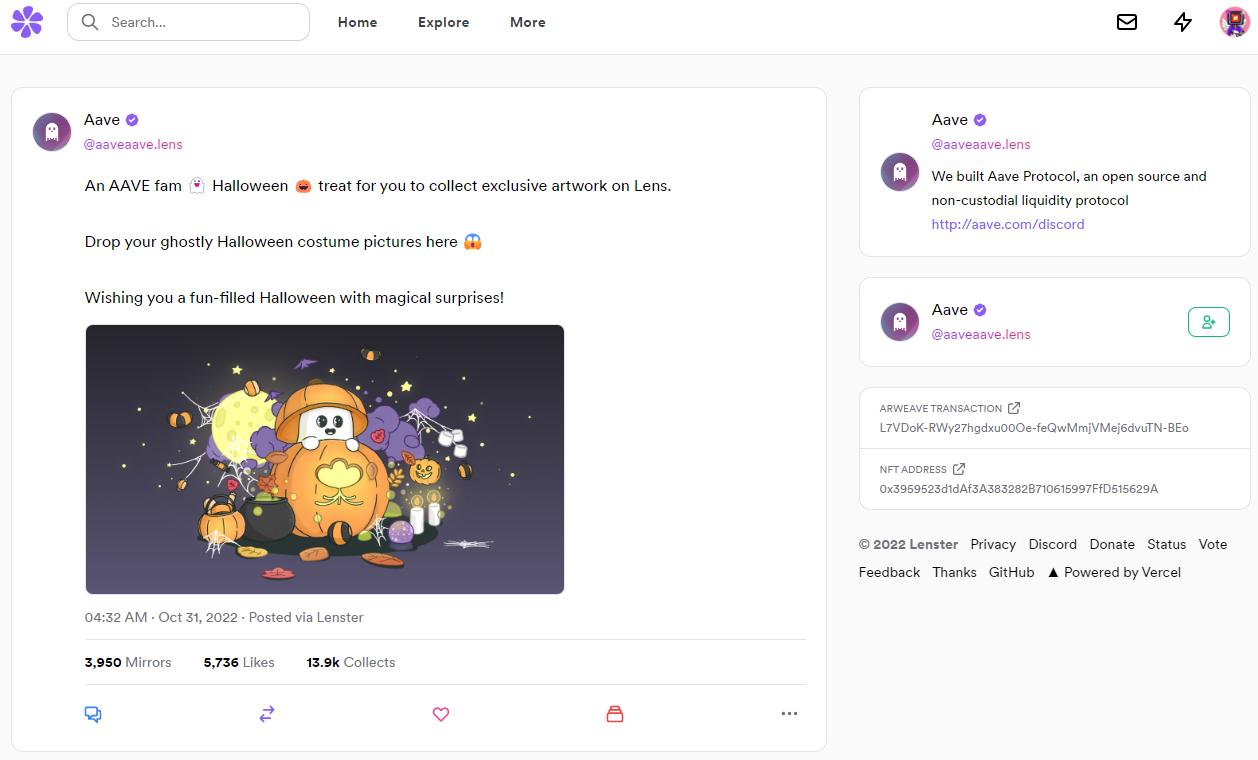Screen dimensions: 1258x760
Task: Open the three-dot post options menu
Action: click(x=789, y=714)
